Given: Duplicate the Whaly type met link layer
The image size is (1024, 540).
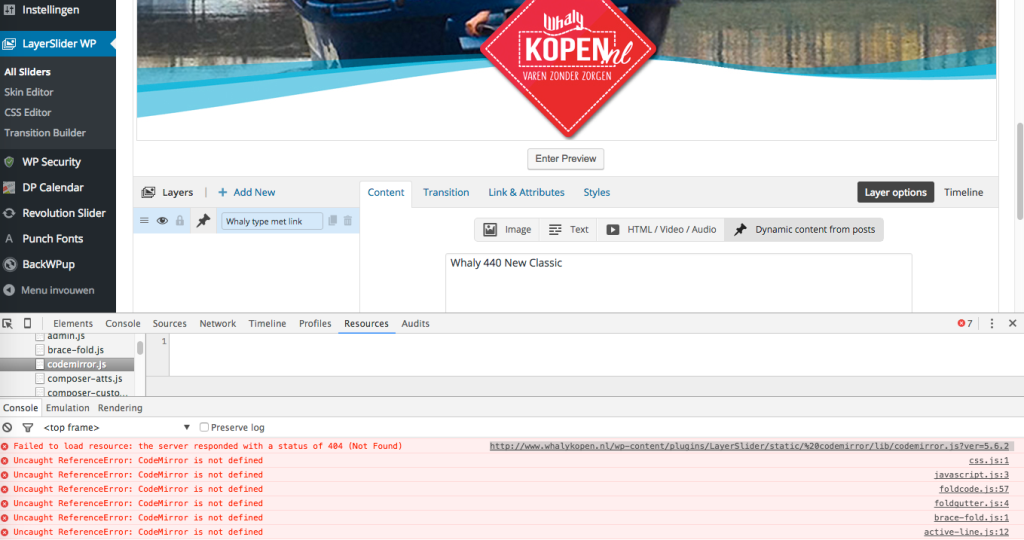Looking at the screenshot, I should pyautogui.click(x=332, y=221).
